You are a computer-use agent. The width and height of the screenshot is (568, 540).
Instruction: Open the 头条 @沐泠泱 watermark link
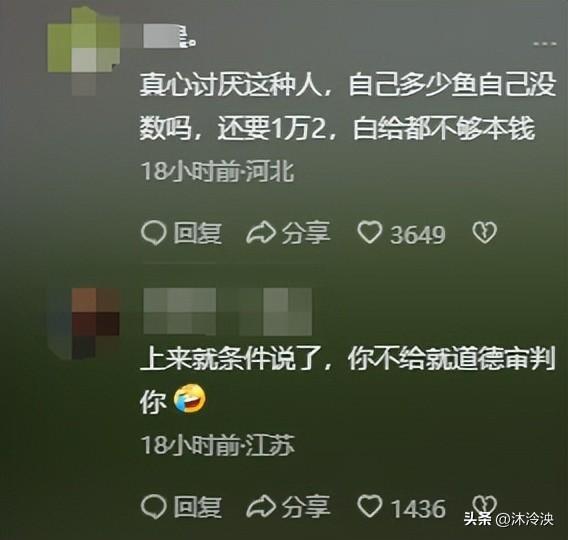pyautogui.click(x=509, y=520)
